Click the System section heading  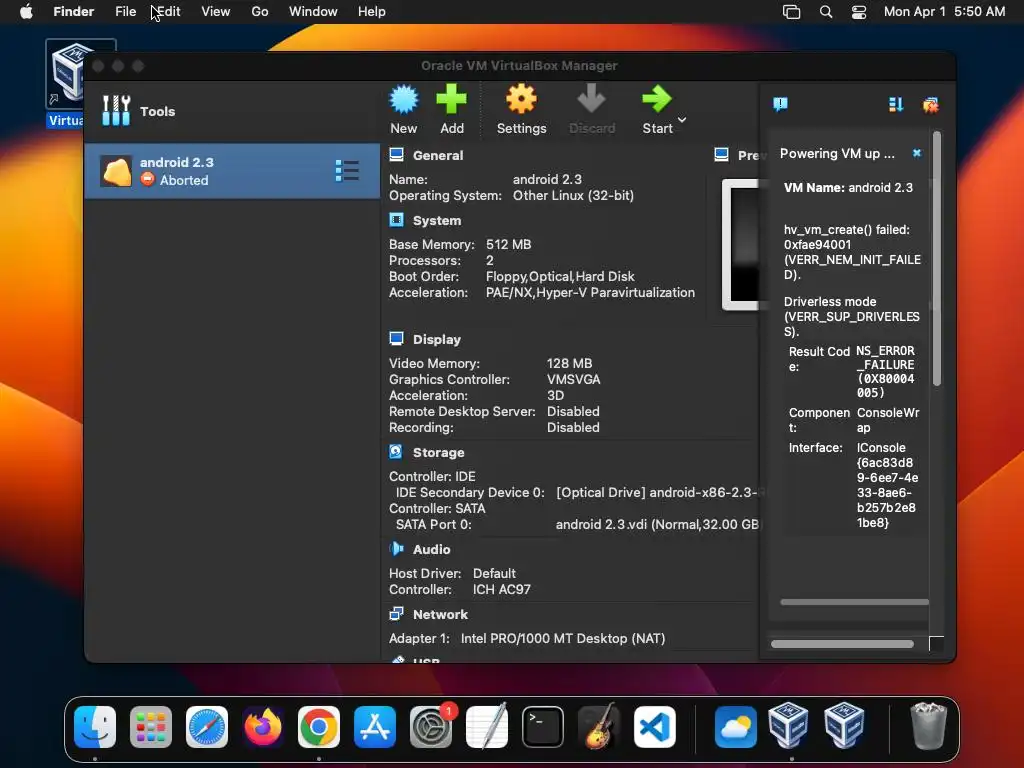coord(437,221)
